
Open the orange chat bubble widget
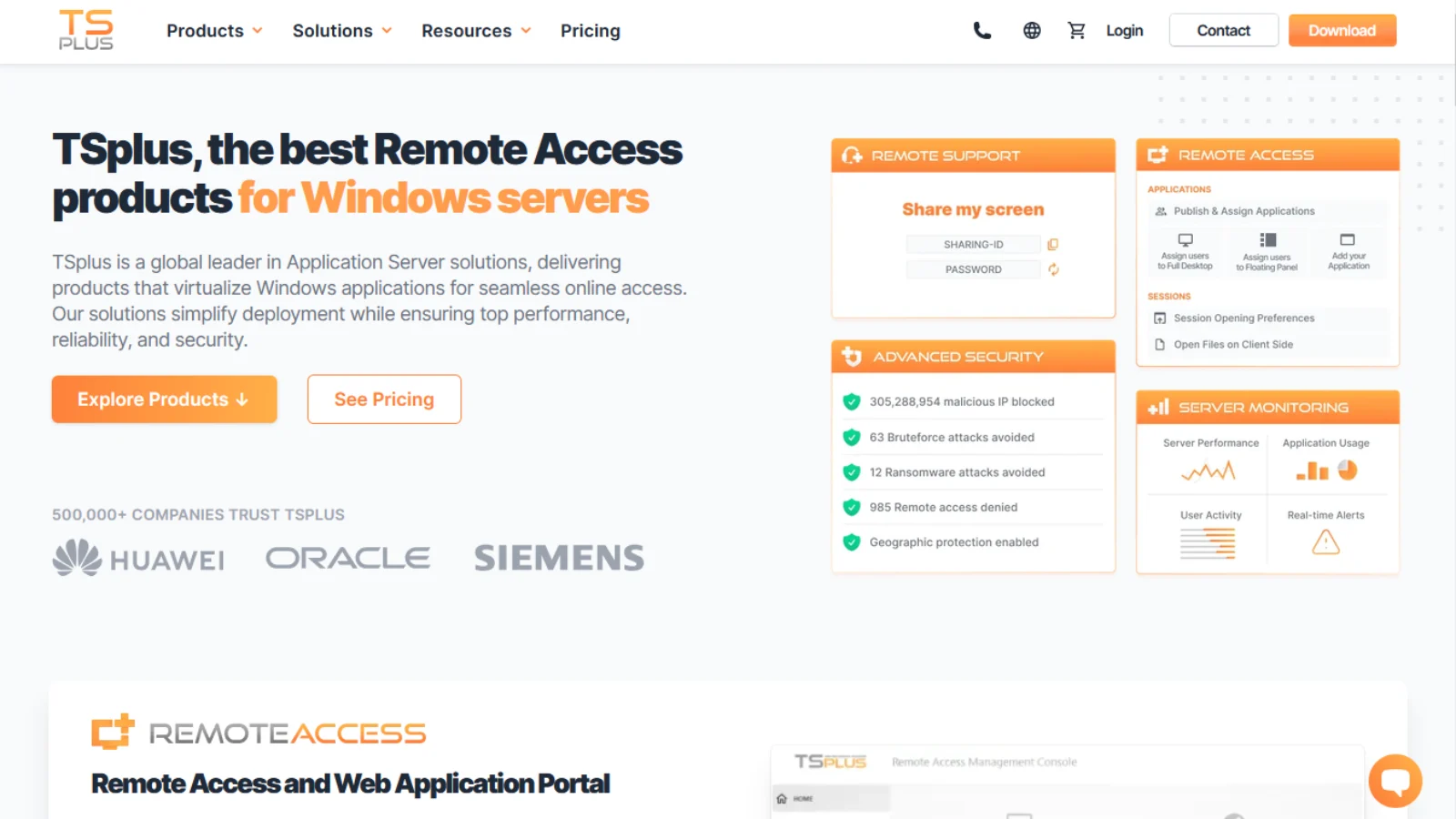click(x=1395, y=781)
